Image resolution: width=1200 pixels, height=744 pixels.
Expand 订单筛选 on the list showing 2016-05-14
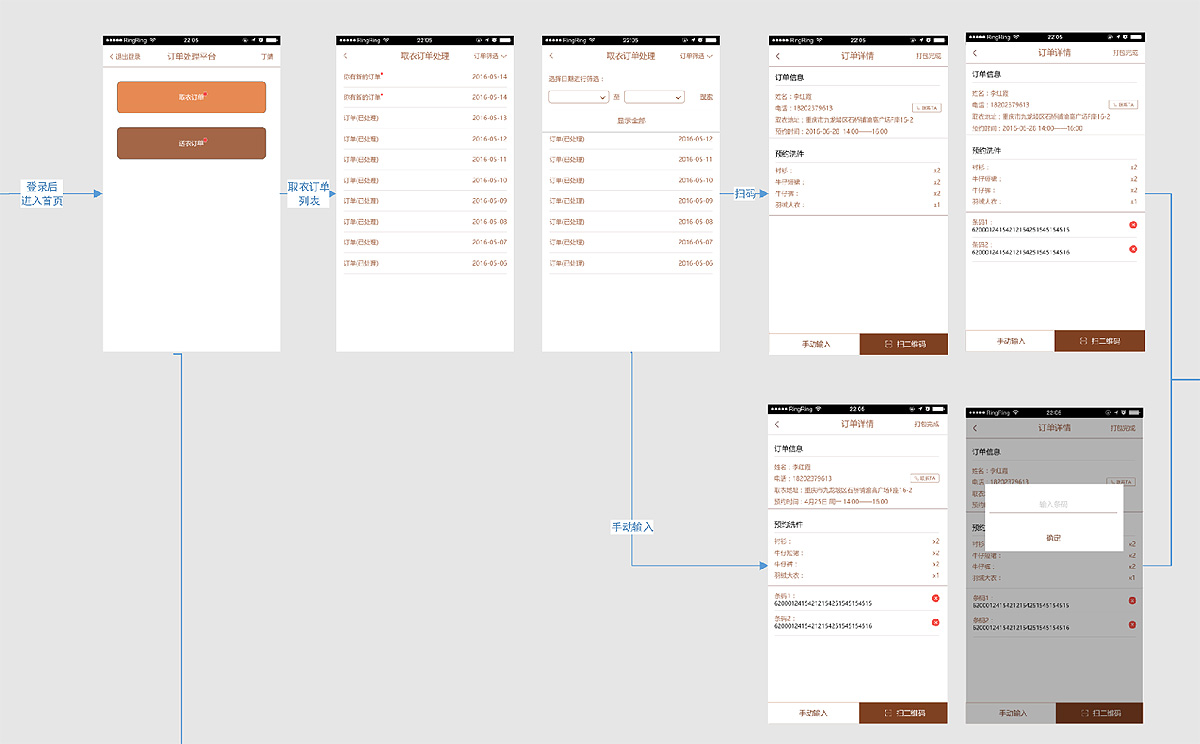pyautogui.click(x=490, y=56)
